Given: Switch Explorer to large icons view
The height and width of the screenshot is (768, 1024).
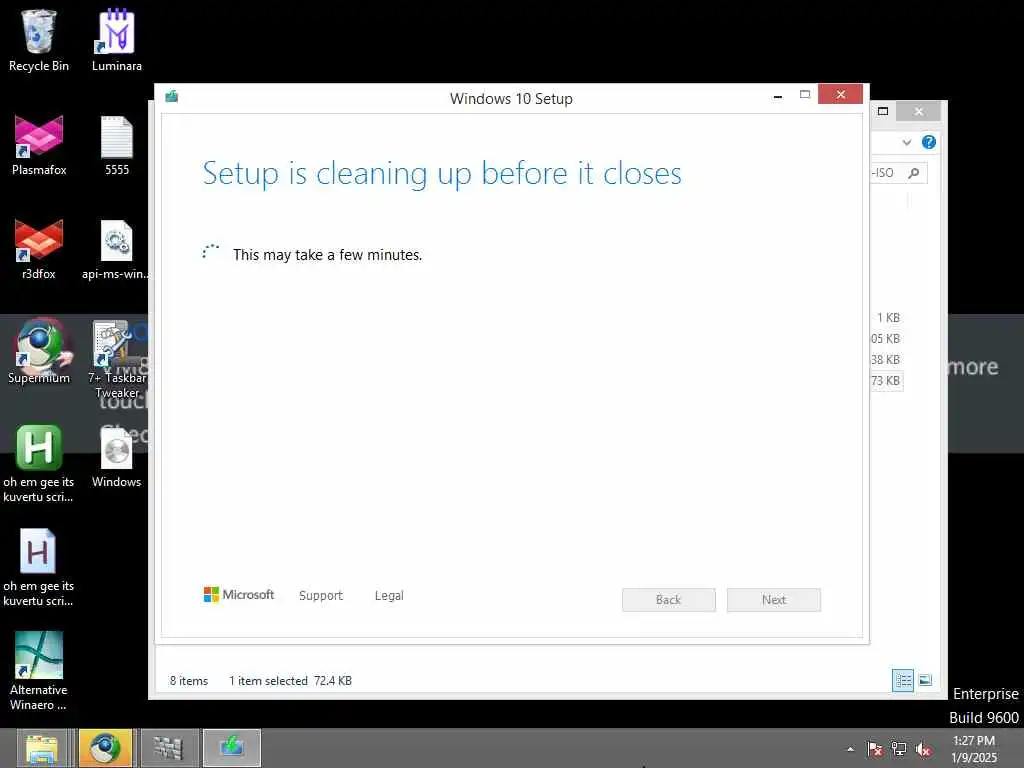Looking at the screenshot, I should coord(925,680).
